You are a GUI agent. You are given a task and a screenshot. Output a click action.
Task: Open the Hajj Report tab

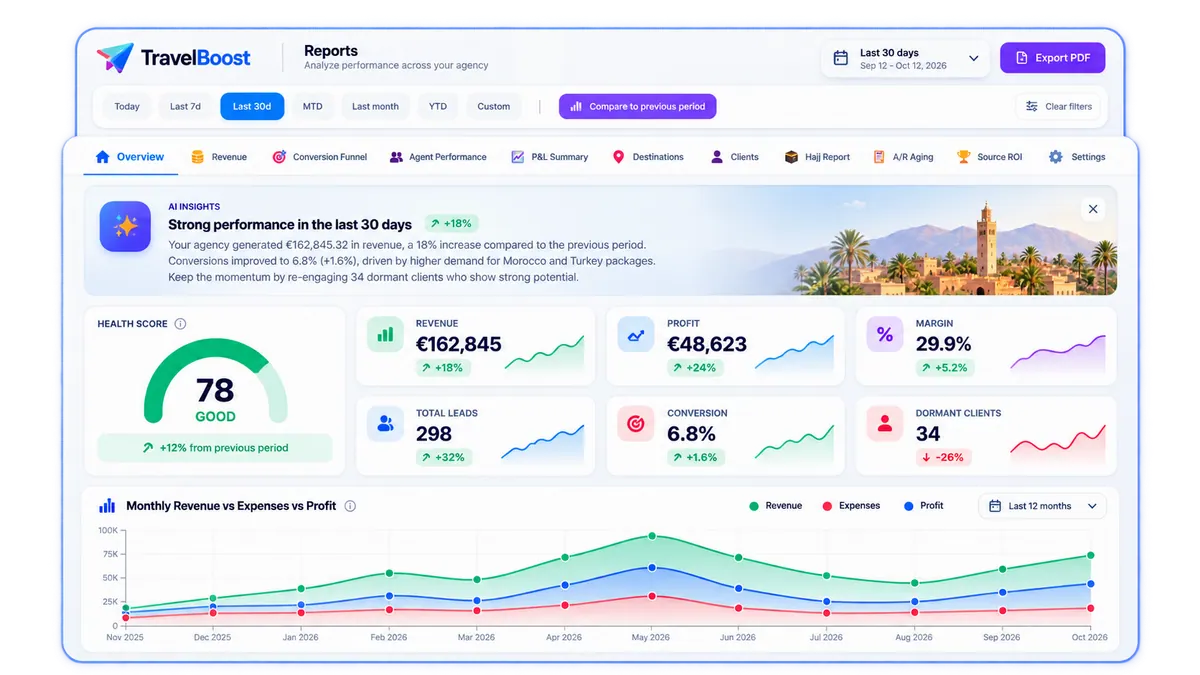tap(817, 157)
